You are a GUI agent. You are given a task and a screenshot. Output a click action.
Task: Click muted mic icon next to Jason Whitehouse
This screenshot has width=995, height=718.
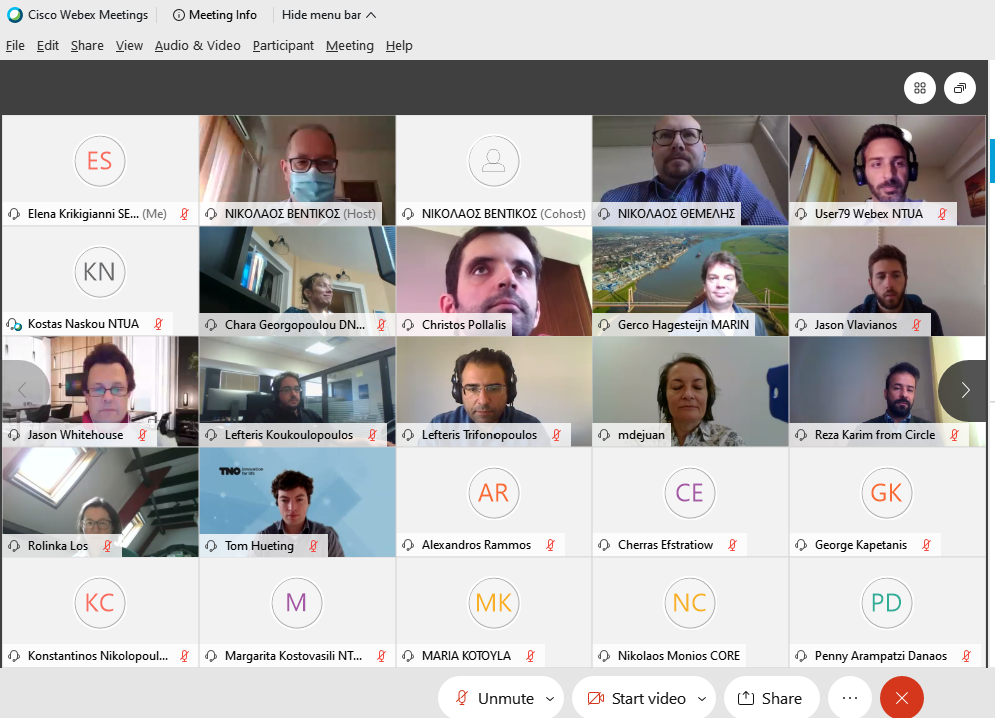(x=143, y=435)
